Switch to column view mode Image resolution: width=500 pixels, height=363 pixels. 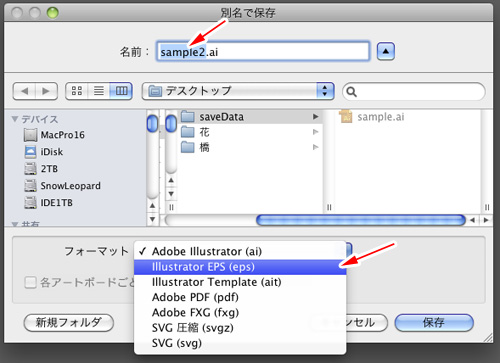(x=121, y=91)
